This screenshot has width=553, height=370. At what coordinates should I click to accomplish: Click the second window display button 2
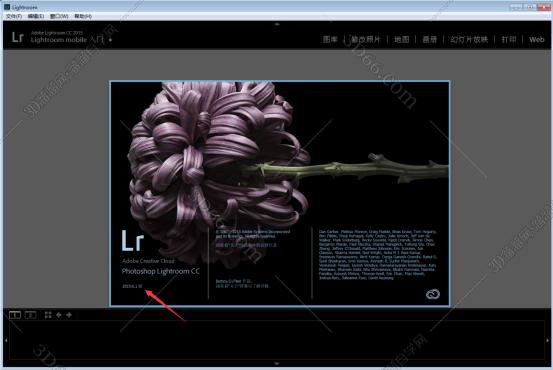(x=31, y=315)
